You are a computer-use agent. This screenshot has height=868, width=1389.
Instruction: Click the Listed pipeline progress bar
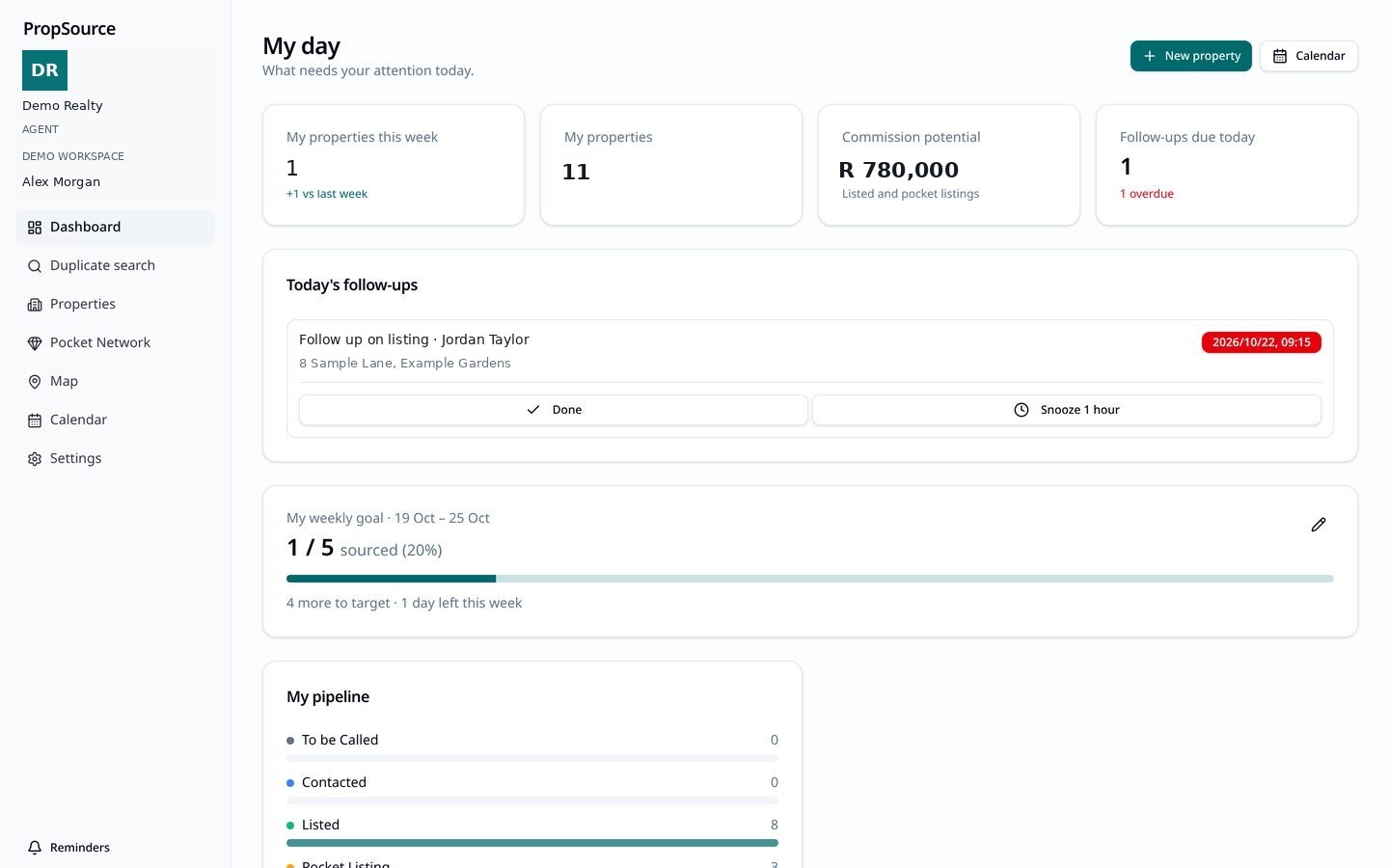(x=532, y=843)
